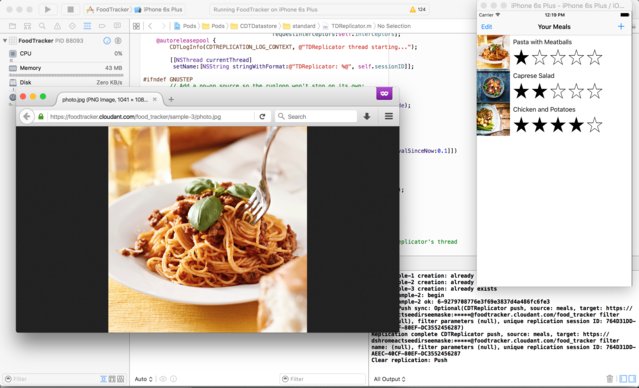Screen dimensions: 639x388
Task: Open the breakpoint navigator icon
Action: point(102,26)
